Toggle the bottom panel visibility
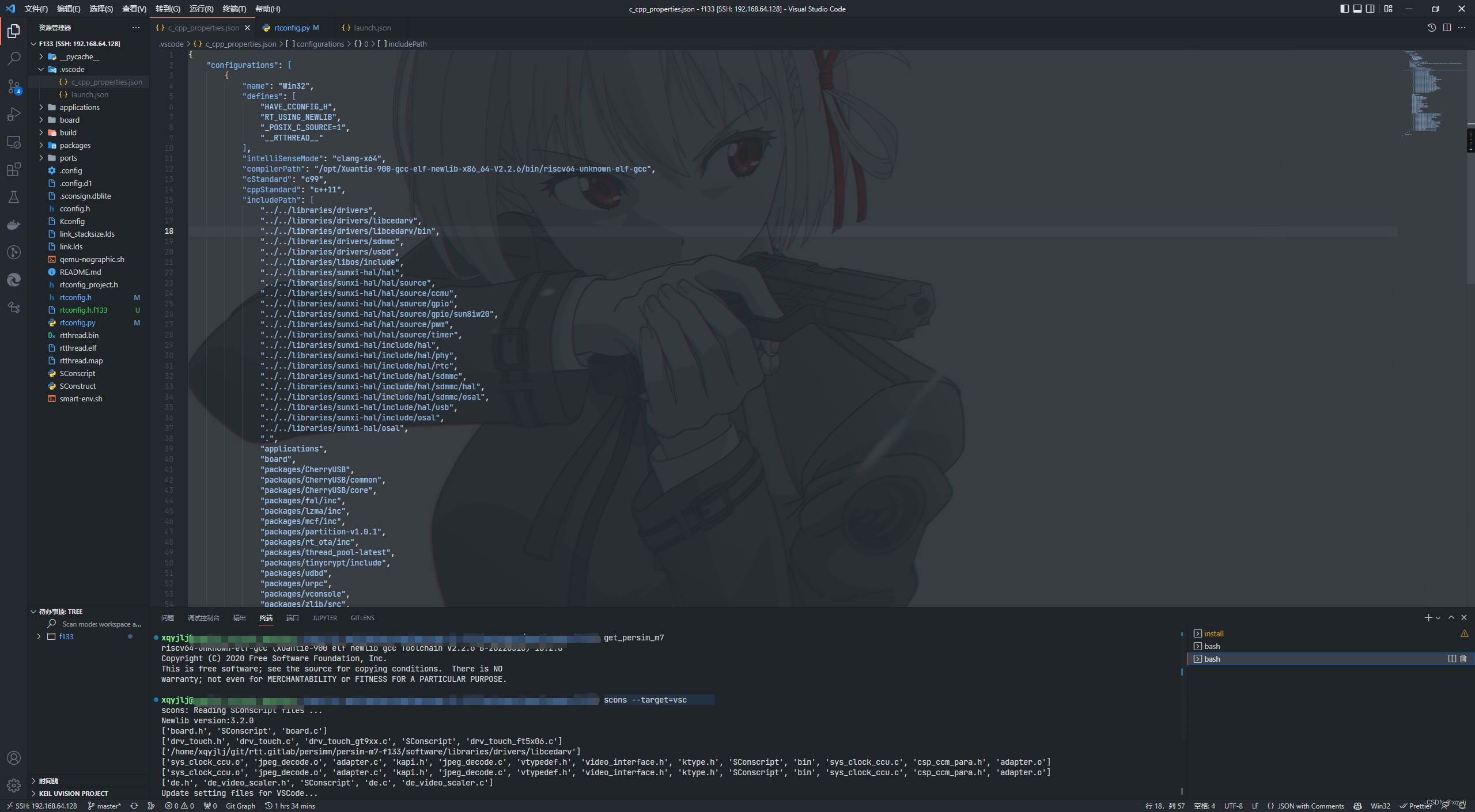The height and width of the screenshot is (812, 1475). click(x=1357, y=9)
